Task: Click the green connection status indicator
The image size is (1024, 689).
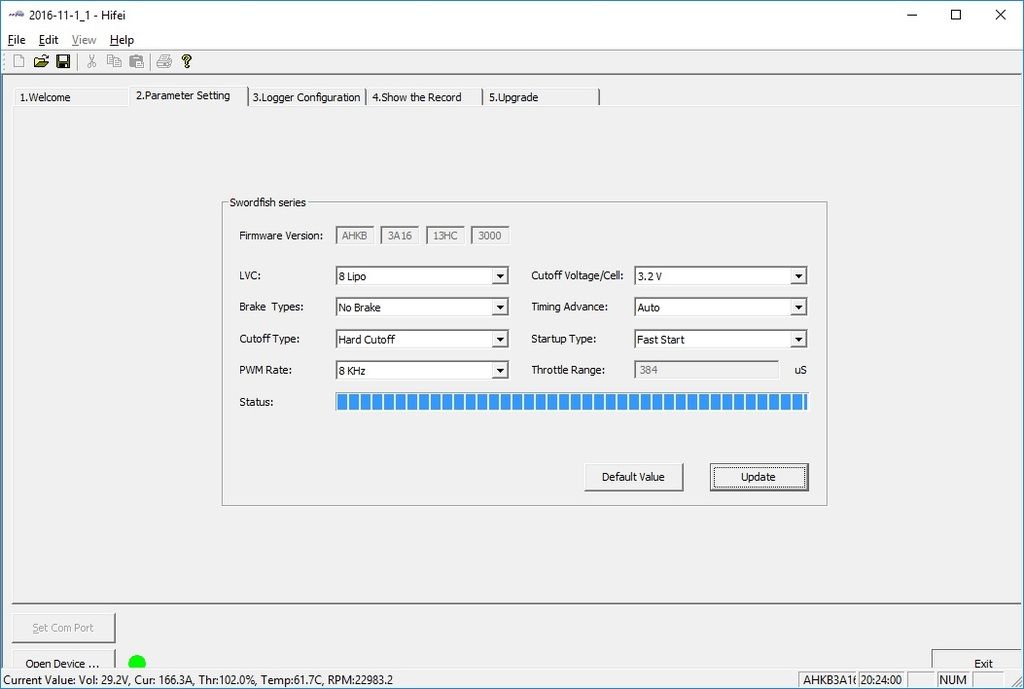Action: 137,662
